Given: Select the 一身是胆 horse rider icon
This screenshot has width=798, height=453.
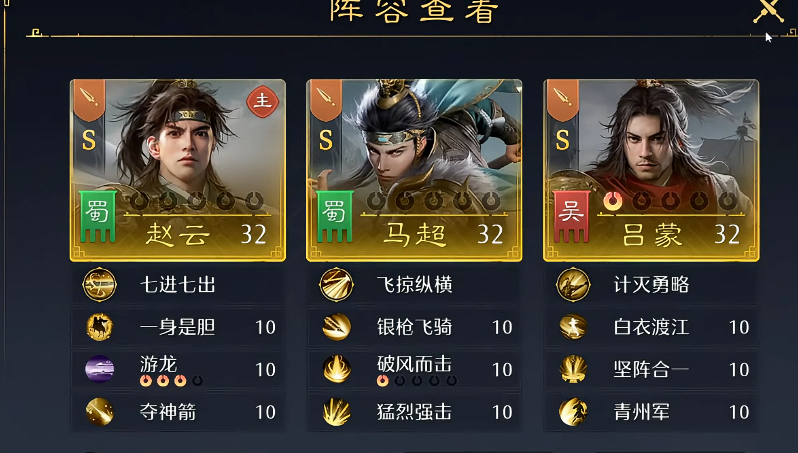Looking at the screenshot, I should tap(99, 327).
